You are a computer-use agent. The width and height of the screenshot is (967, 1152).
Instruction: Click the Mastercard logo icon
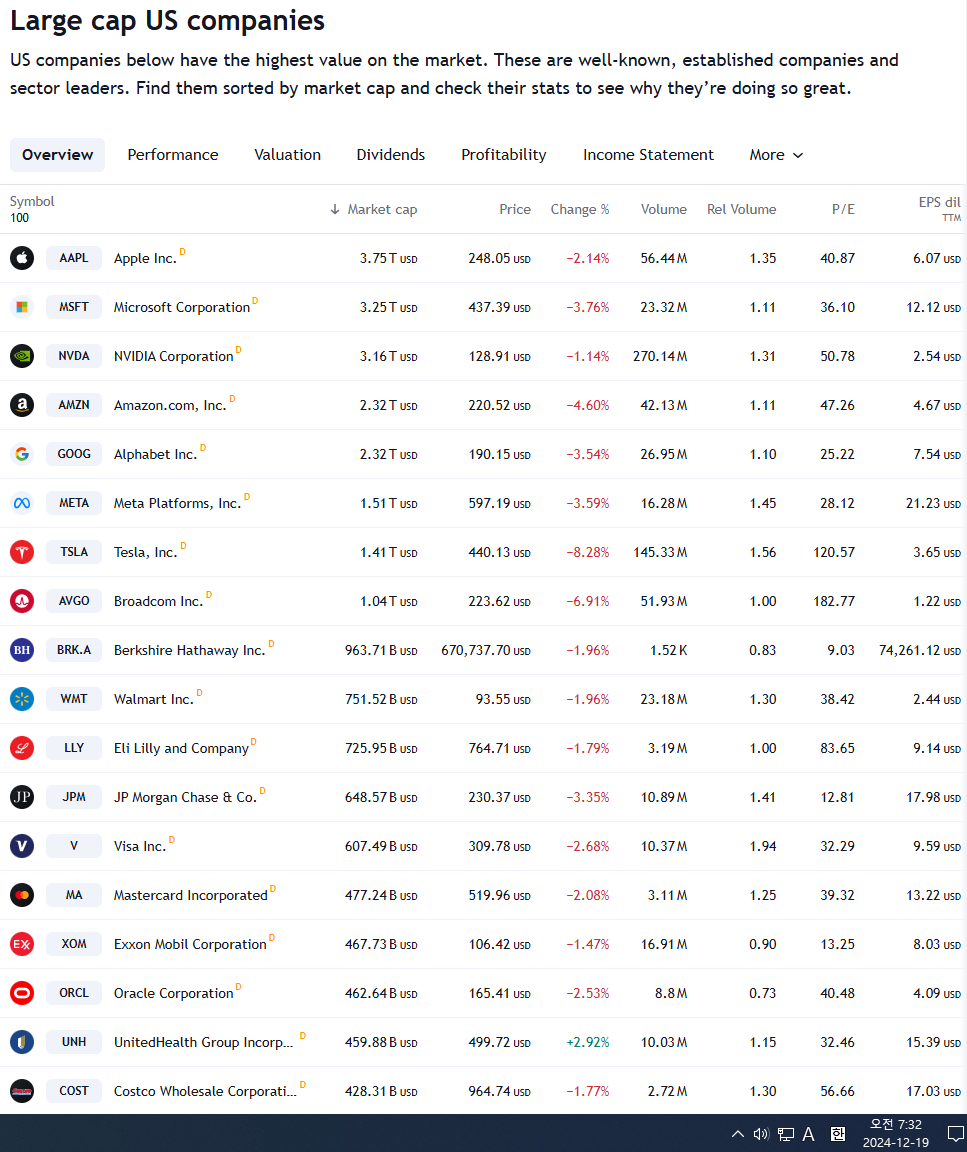pyautogui.click(x=22, y=895)
